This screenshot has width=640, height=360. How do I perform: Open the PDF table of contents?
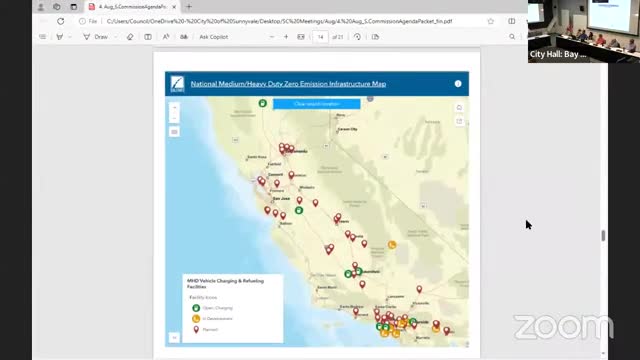pyautogui.click(x=42, y=37)
